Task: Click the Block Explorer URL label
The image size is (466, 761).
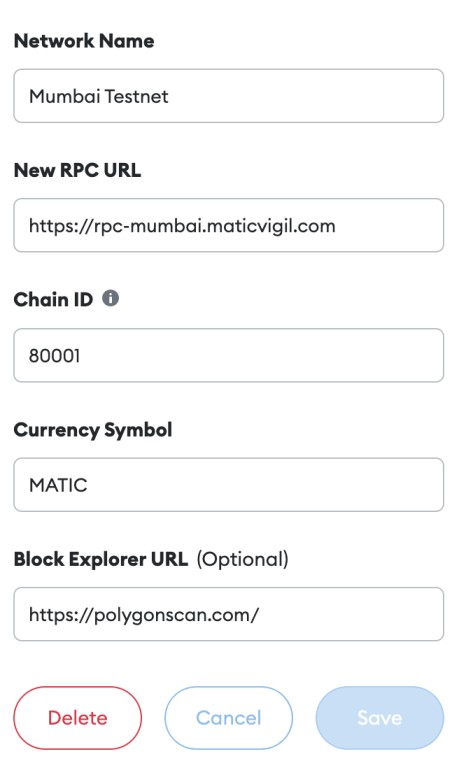Action: pyautogui.click(x=100, y=559)
